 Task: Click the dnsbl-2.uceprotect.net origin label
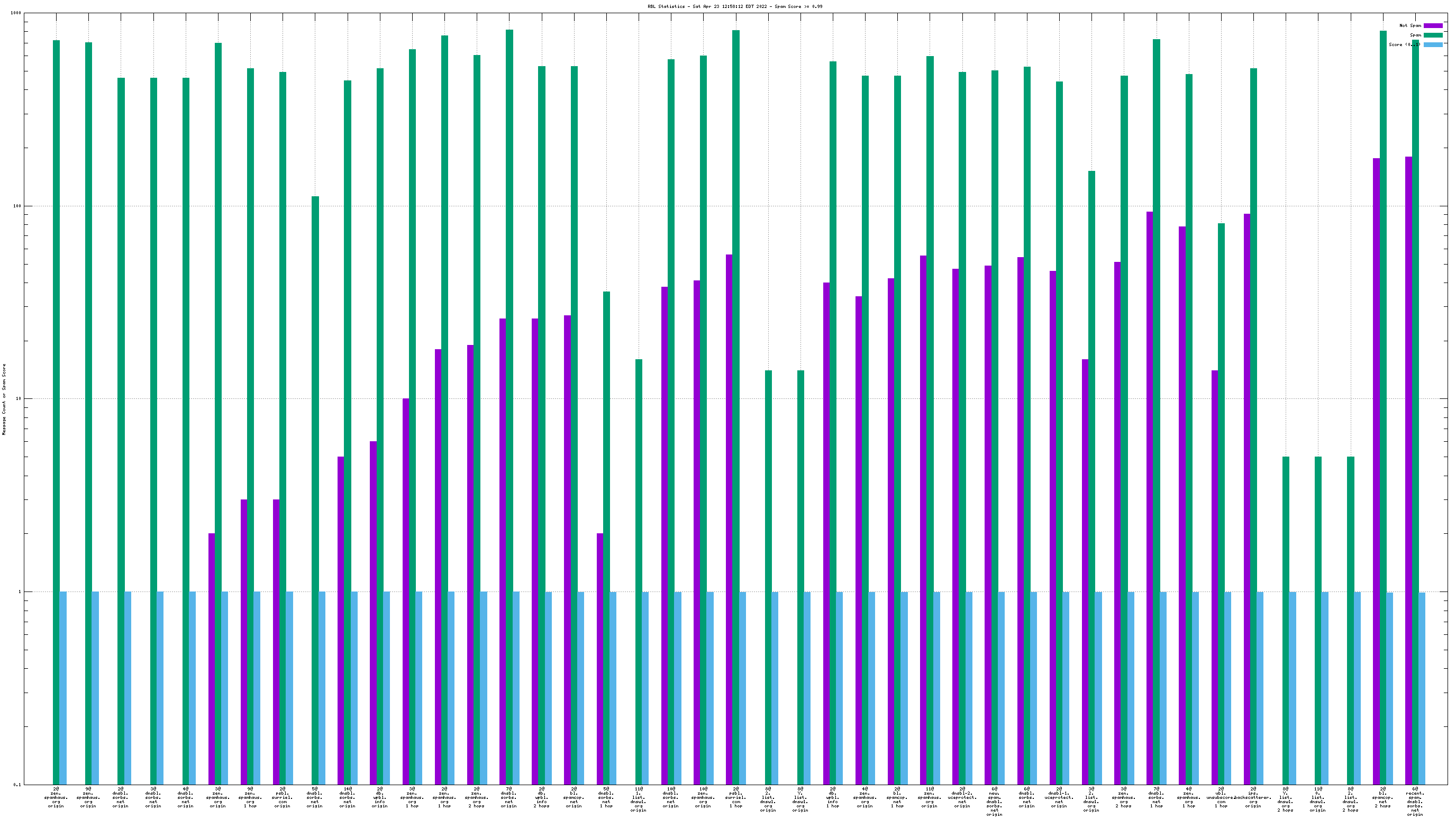[x=962, y=796]
